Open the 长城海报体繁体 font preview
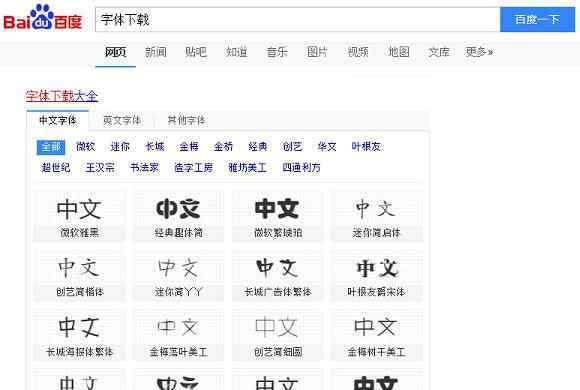Screen dimensions: 580x390 79,335
